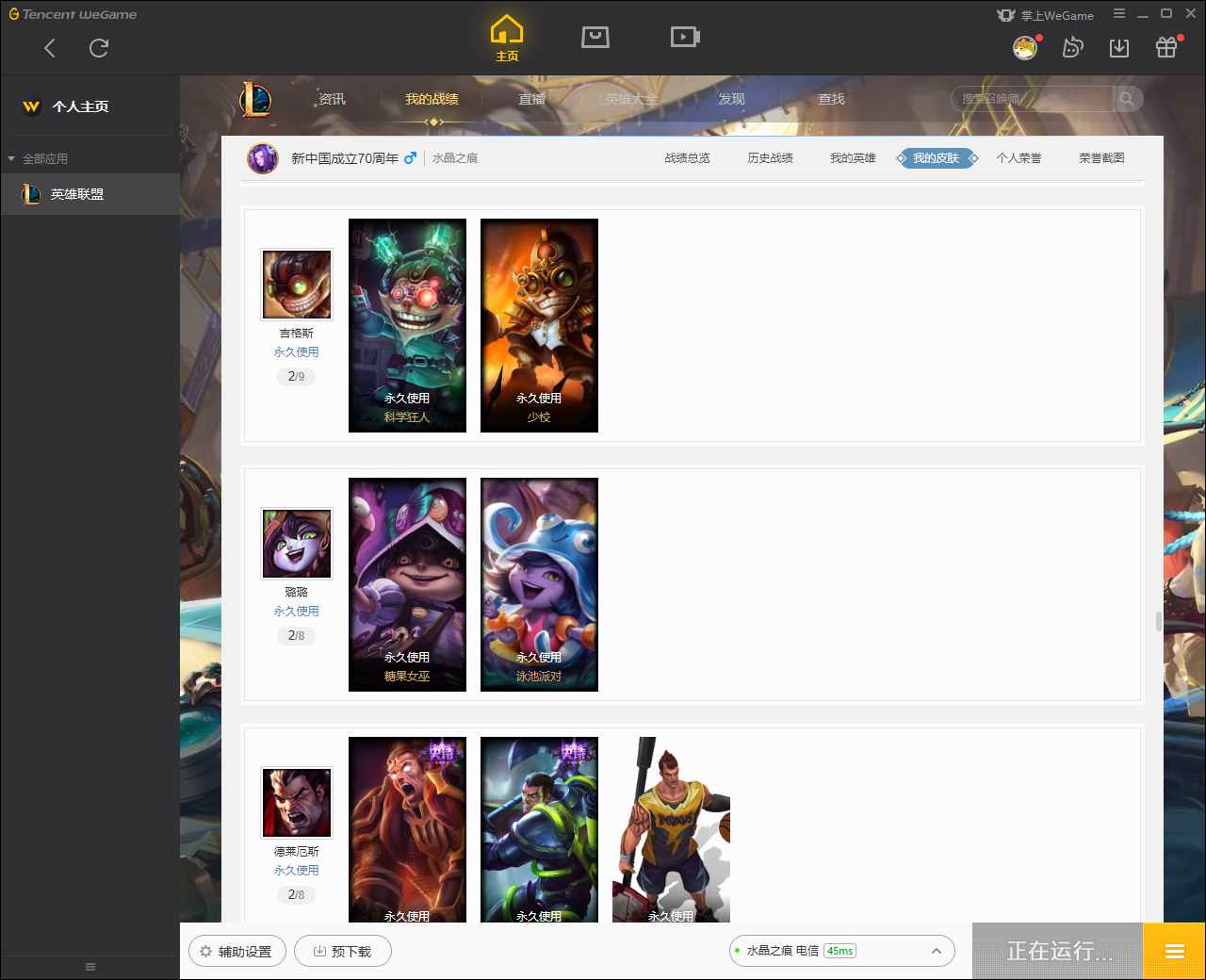Click the search magnifier button
1206x980 pixels.
click(x=1127, y=99)
